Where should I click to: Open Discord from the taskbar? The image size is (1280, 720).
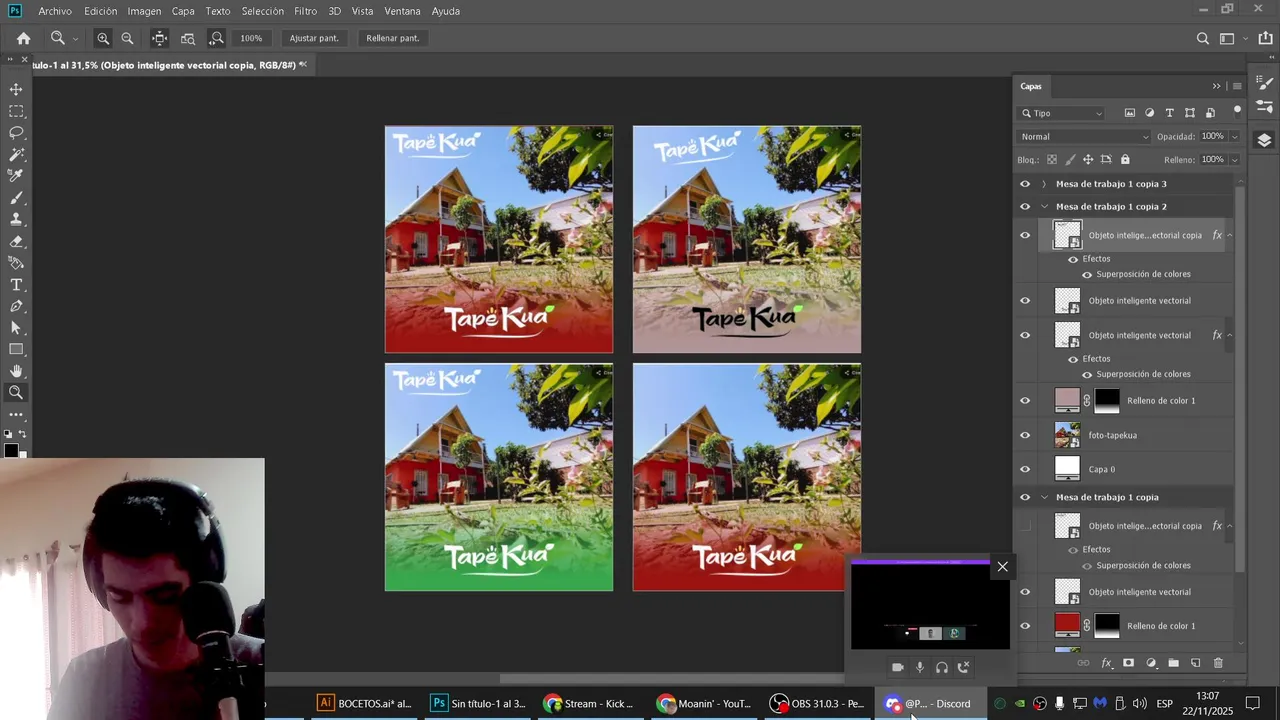coord(930,703)
